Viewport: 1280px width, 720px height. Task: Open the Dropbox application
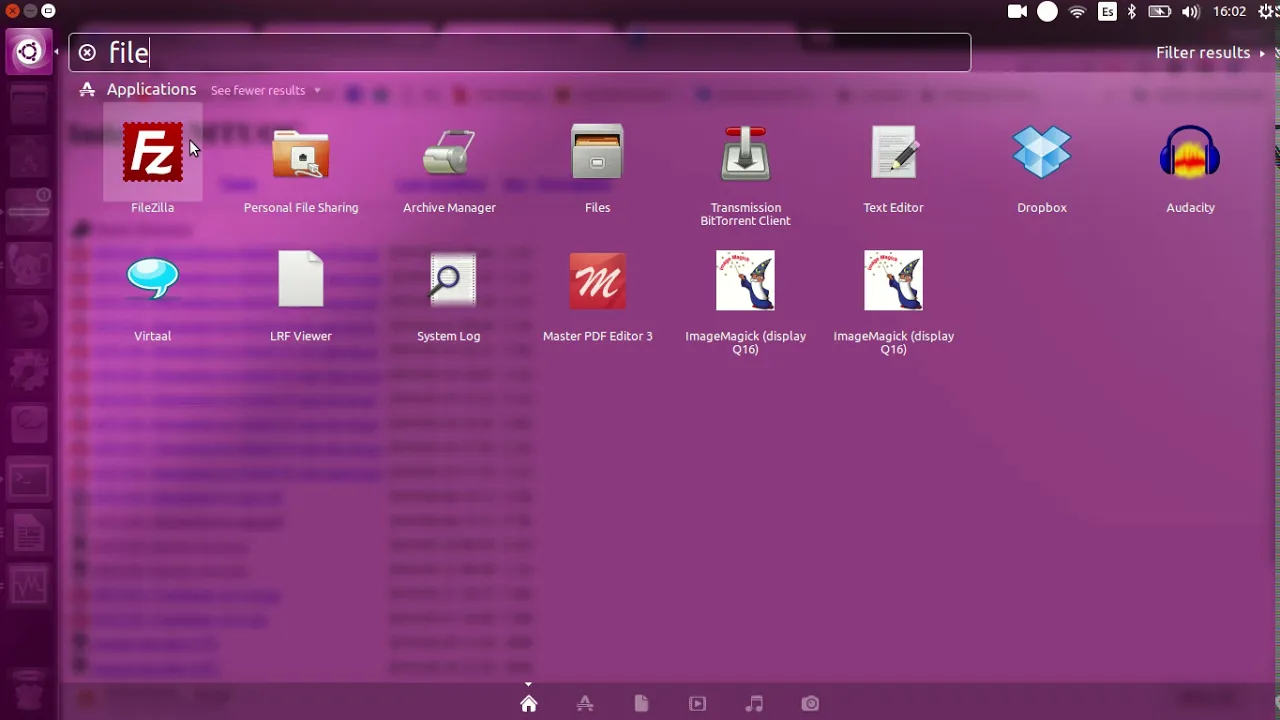[x=1041, y=153]
